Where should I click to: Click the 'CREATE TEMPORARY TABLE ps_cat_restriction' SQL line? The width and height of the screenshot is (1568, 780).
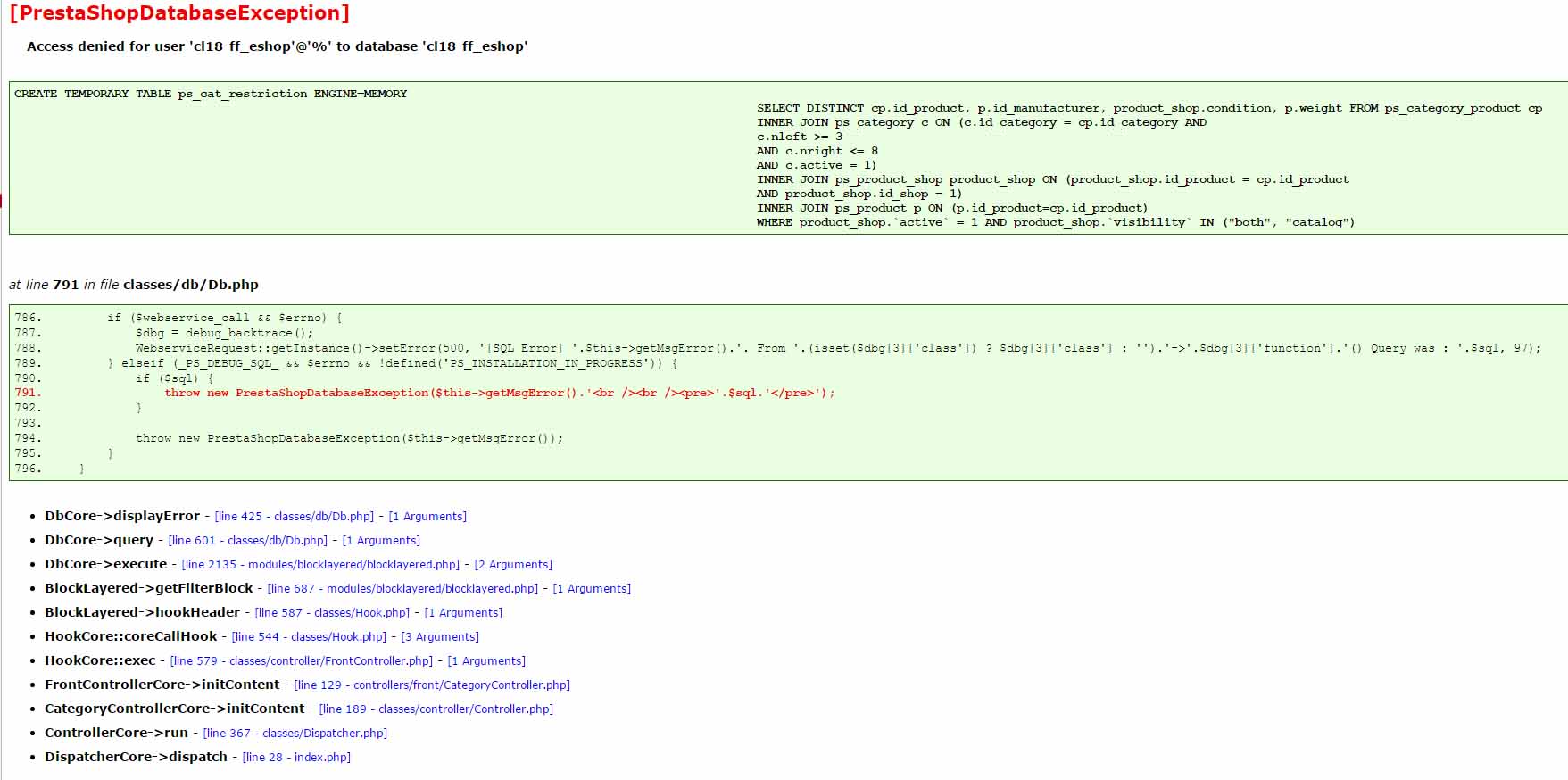211,94
